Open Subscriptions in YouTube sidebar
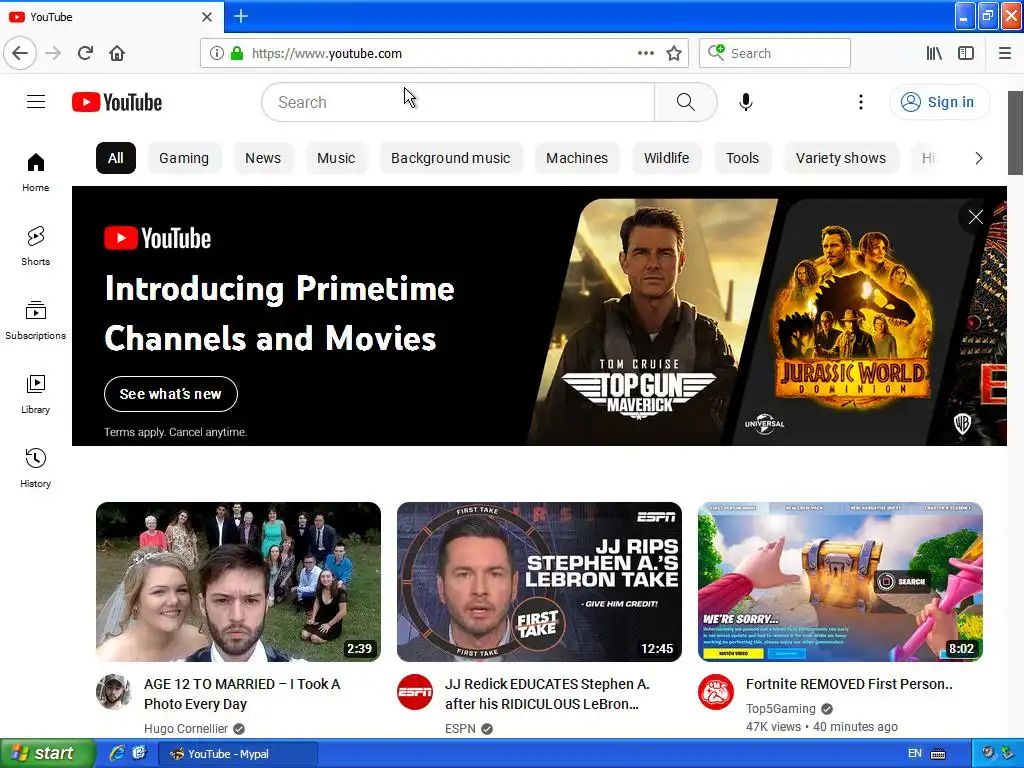 (x=35, y=320)
